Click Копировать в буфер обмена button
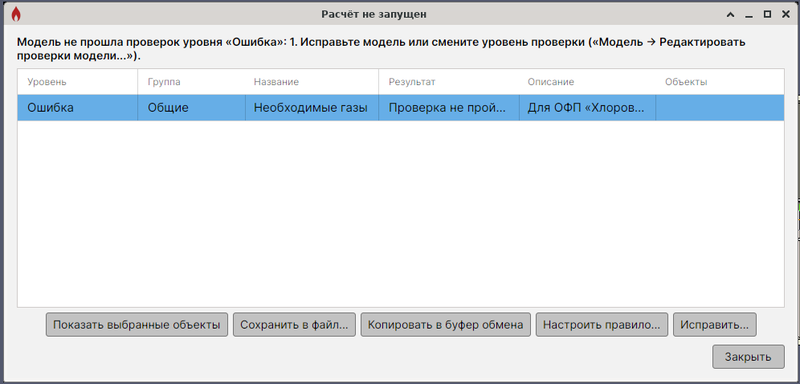 tap(445, 325)
